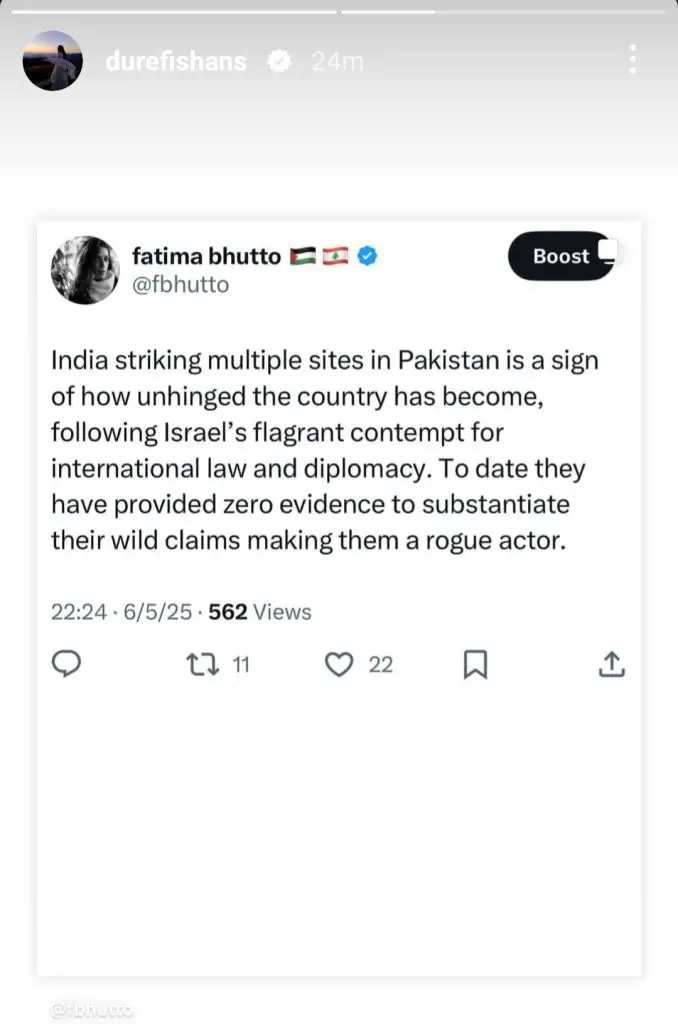Open story more options three-dot menu
The width and height of the screenshot is (678, 1024).
632,60
